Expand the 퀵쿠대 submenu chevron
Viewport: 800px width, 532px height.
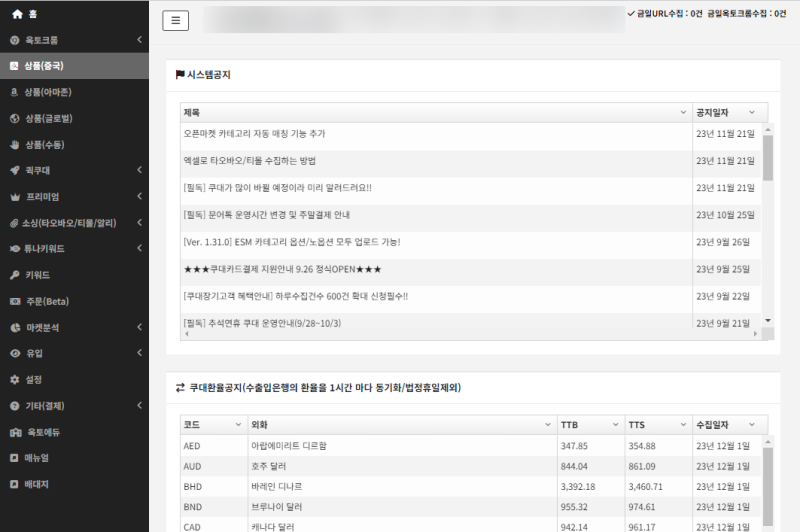click(139, 170)
